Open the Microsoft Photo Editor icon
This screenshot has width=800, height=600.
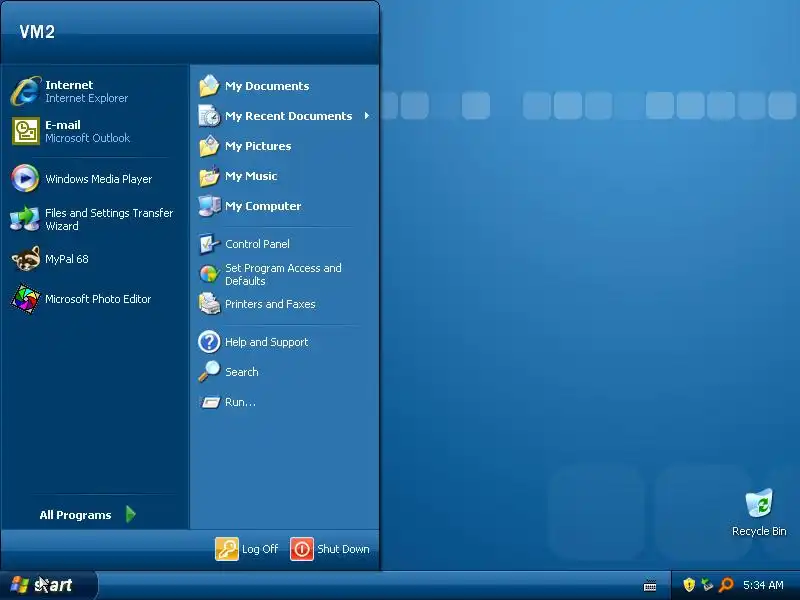click(26, 299)
